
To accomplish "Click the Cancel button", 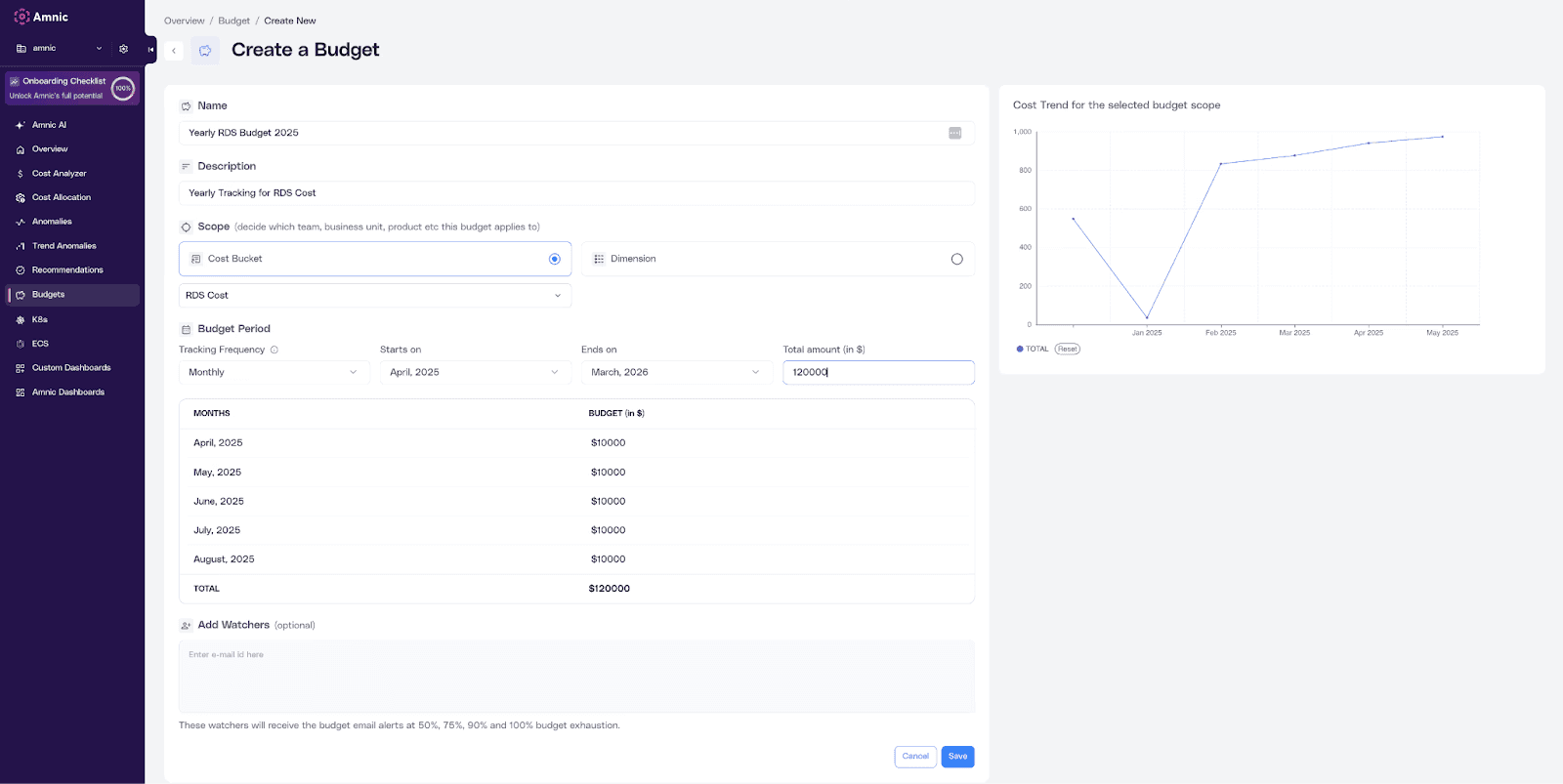I will (915, 757).
